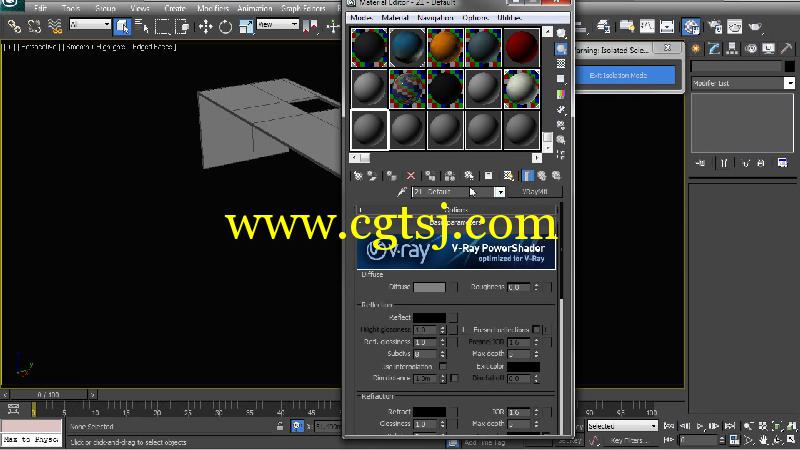
Task: Open Render Setup icon
Action: pos(715,26)
